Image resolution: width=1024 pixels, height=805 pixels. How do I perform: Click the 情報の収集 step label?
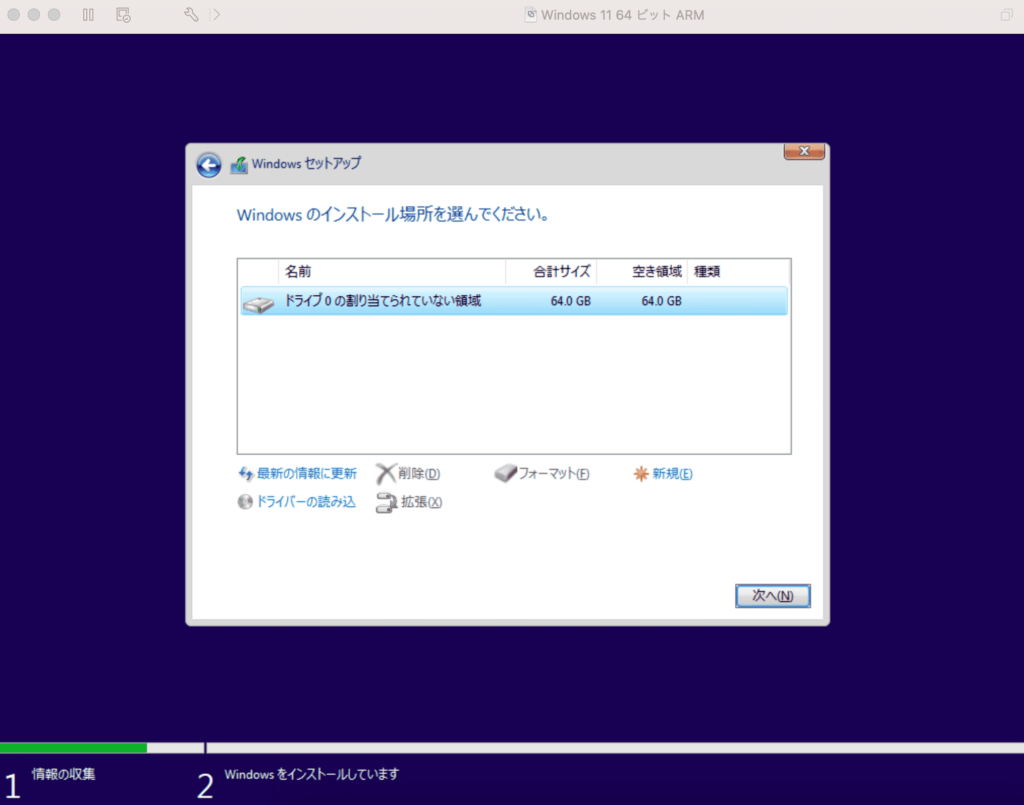pyautogui.click(x=63, y=774)
